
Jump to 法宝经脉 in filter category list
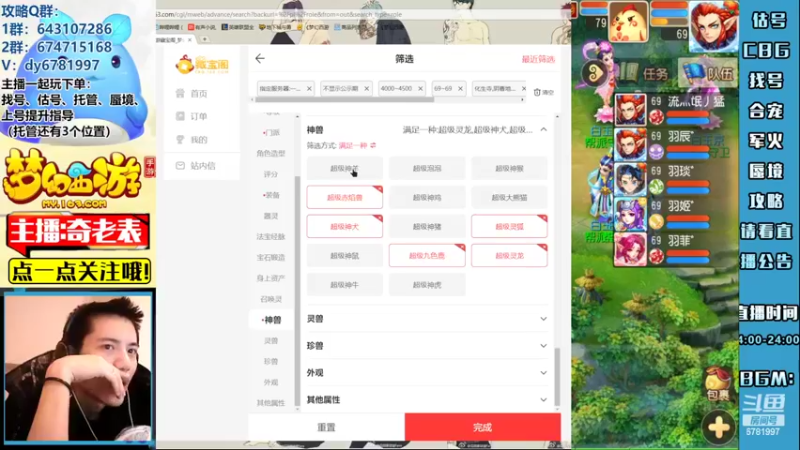[x=271, y=236]
